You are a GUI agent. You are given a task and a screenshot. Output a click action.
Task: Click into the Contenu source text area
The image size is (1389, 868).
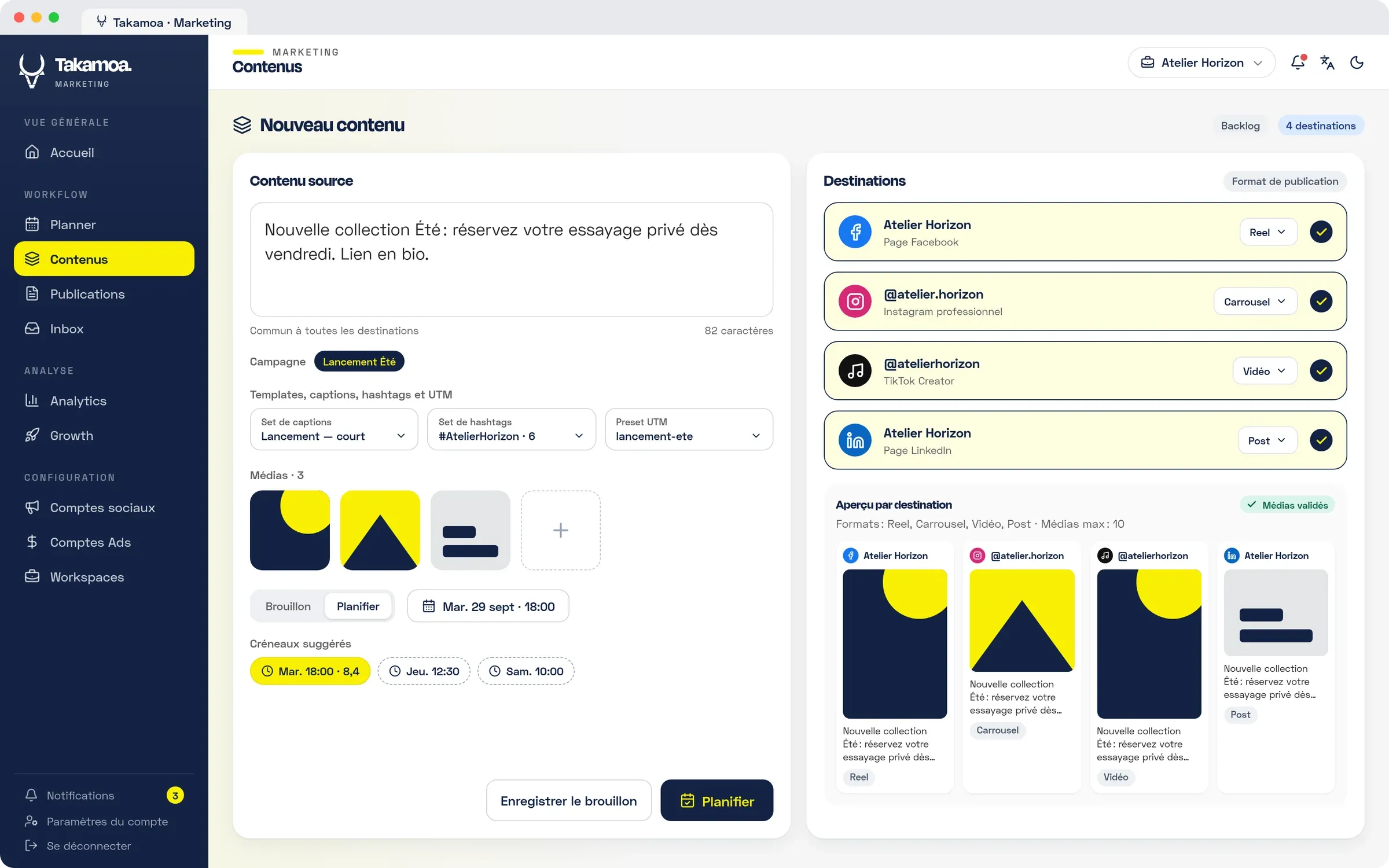(511, 259)
